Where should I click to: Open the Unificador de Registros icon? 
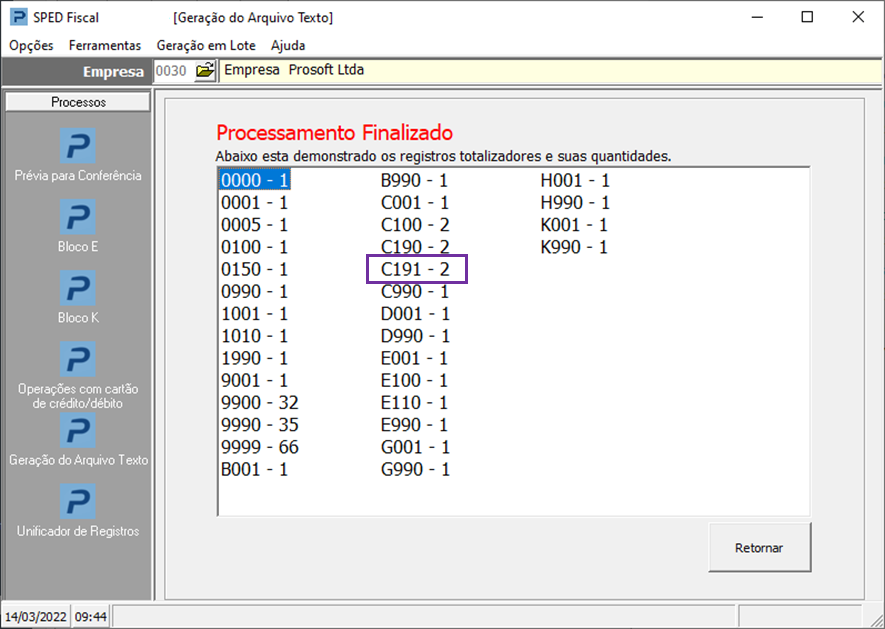click(77, 502)
